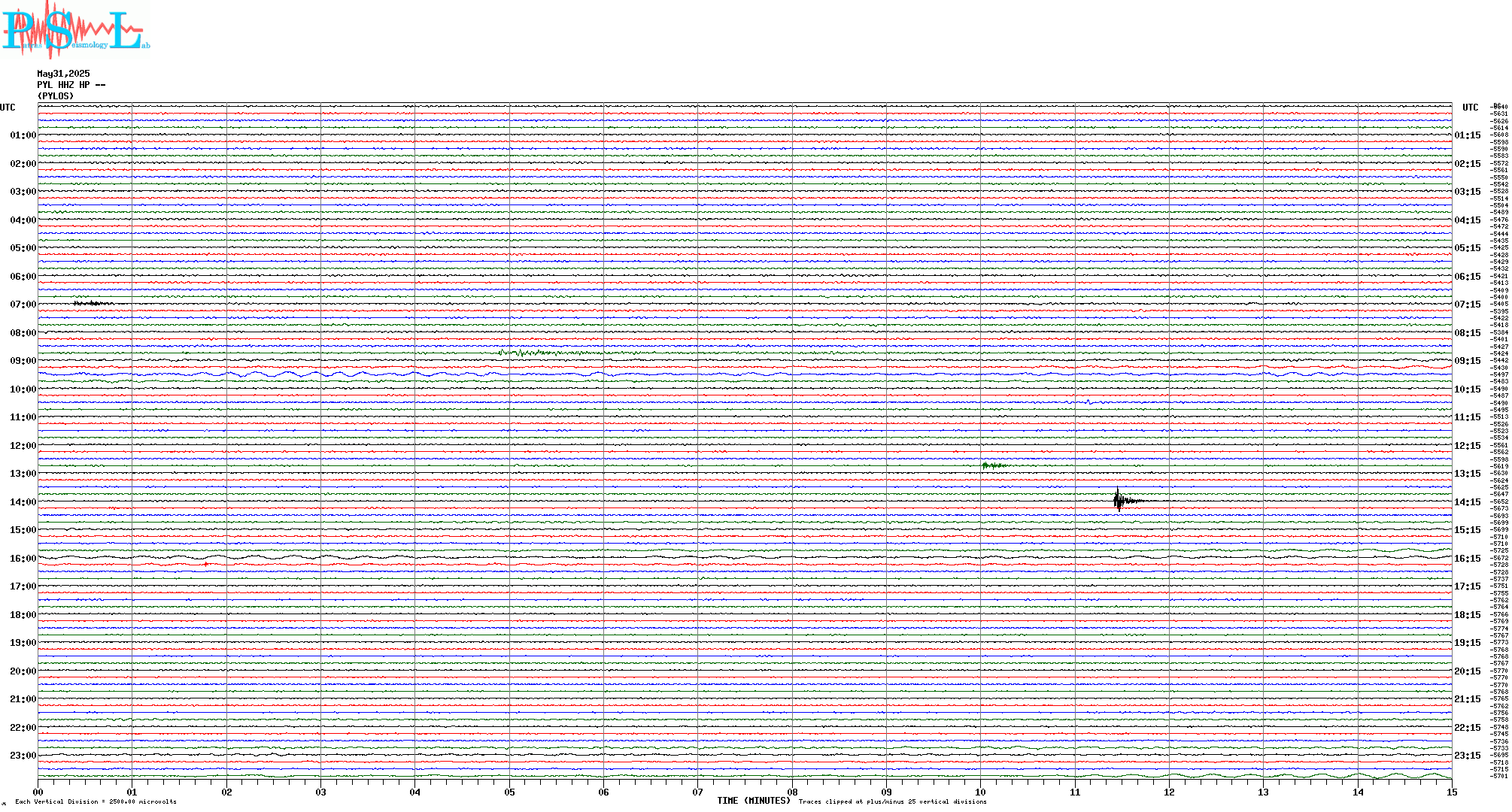
Task: Click the black burst at the start of the 07:00 trace
Action: tap(93, 303)
